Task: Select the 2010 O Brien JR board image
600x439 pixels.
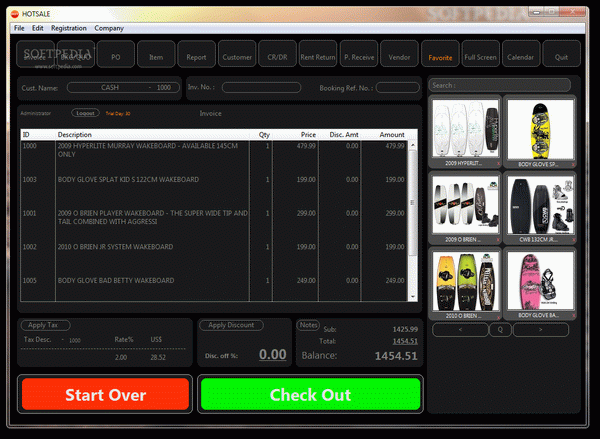Action: click(x=465, y=281)
